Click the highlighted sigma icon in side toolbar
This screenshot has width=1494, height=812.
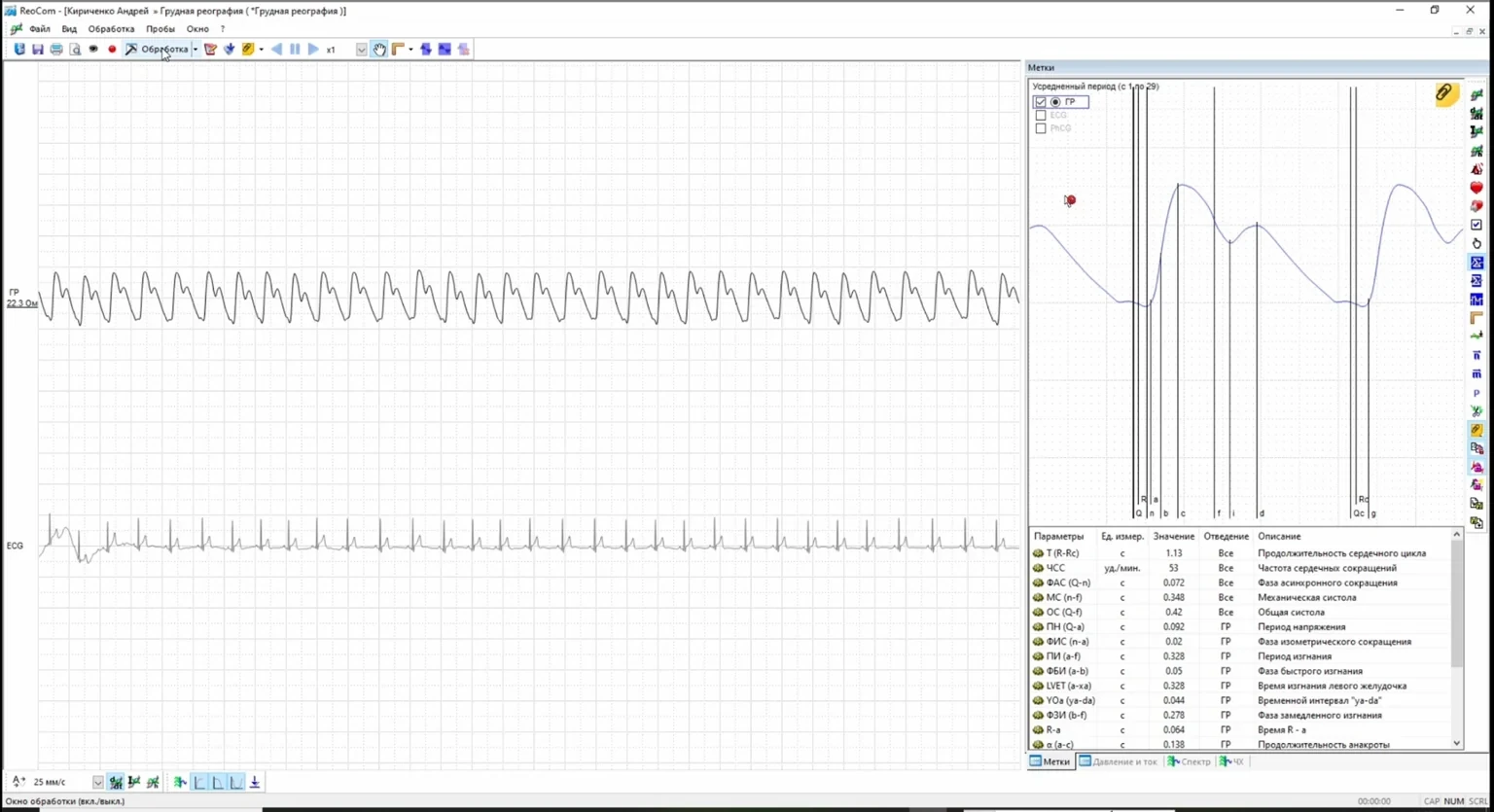[1476, 263]
